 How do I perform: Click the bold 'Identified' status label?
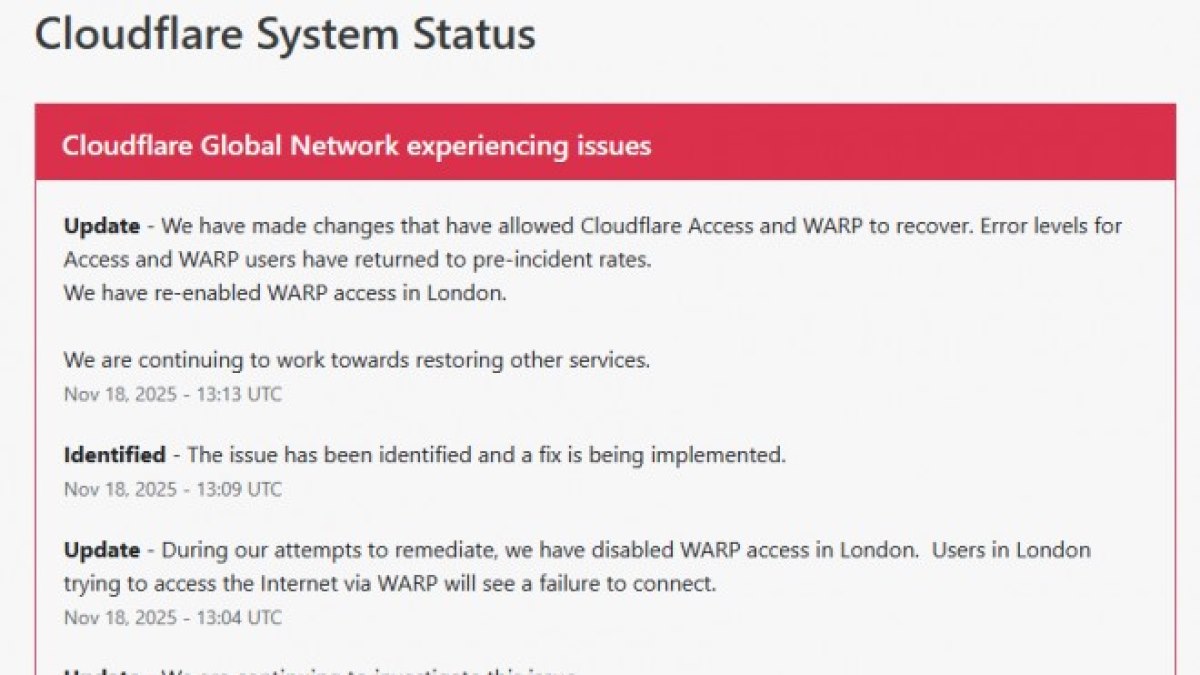[x=114, y=455]
